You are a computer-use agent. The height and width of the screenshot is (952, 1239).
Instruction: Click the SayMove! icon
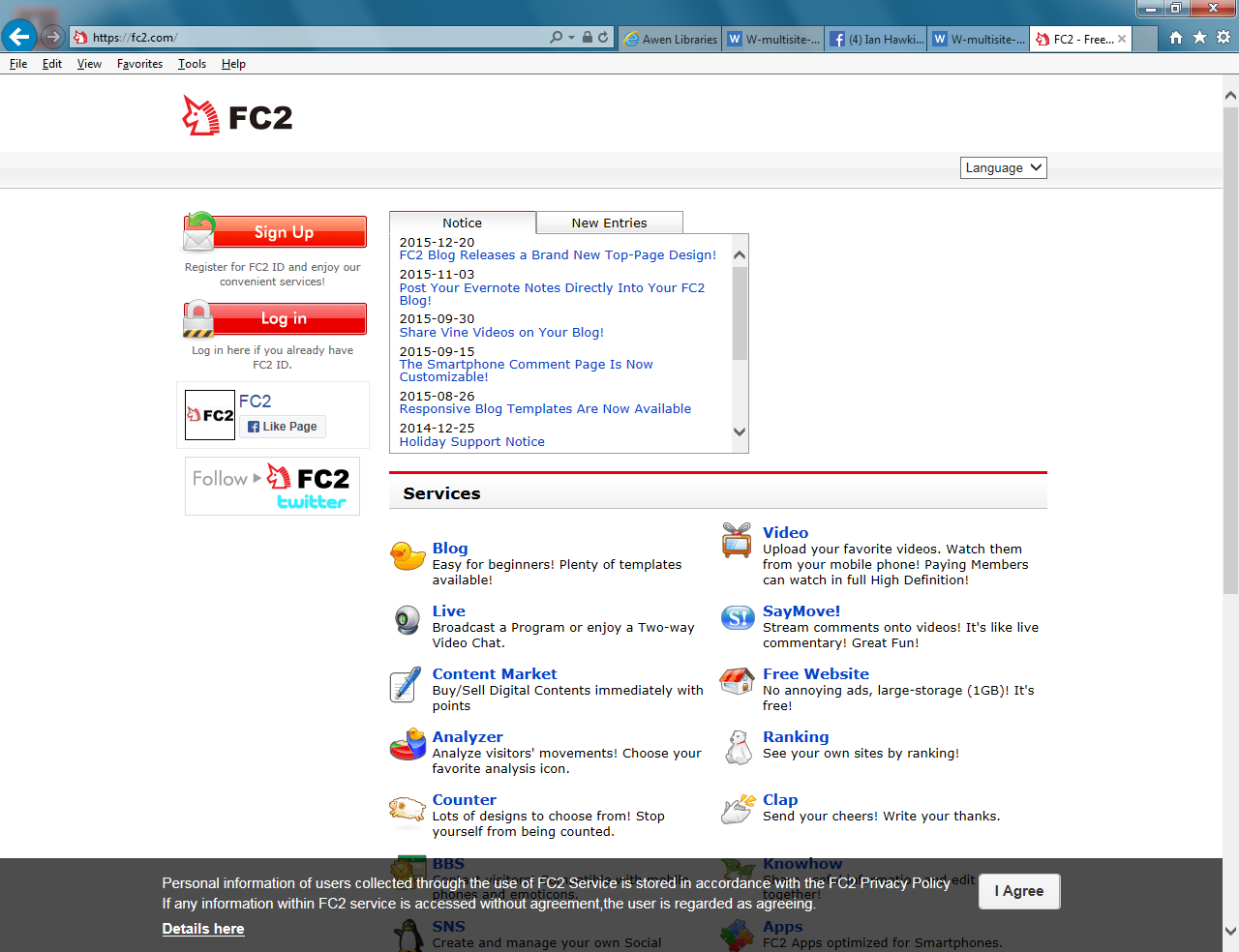(738, 617)
